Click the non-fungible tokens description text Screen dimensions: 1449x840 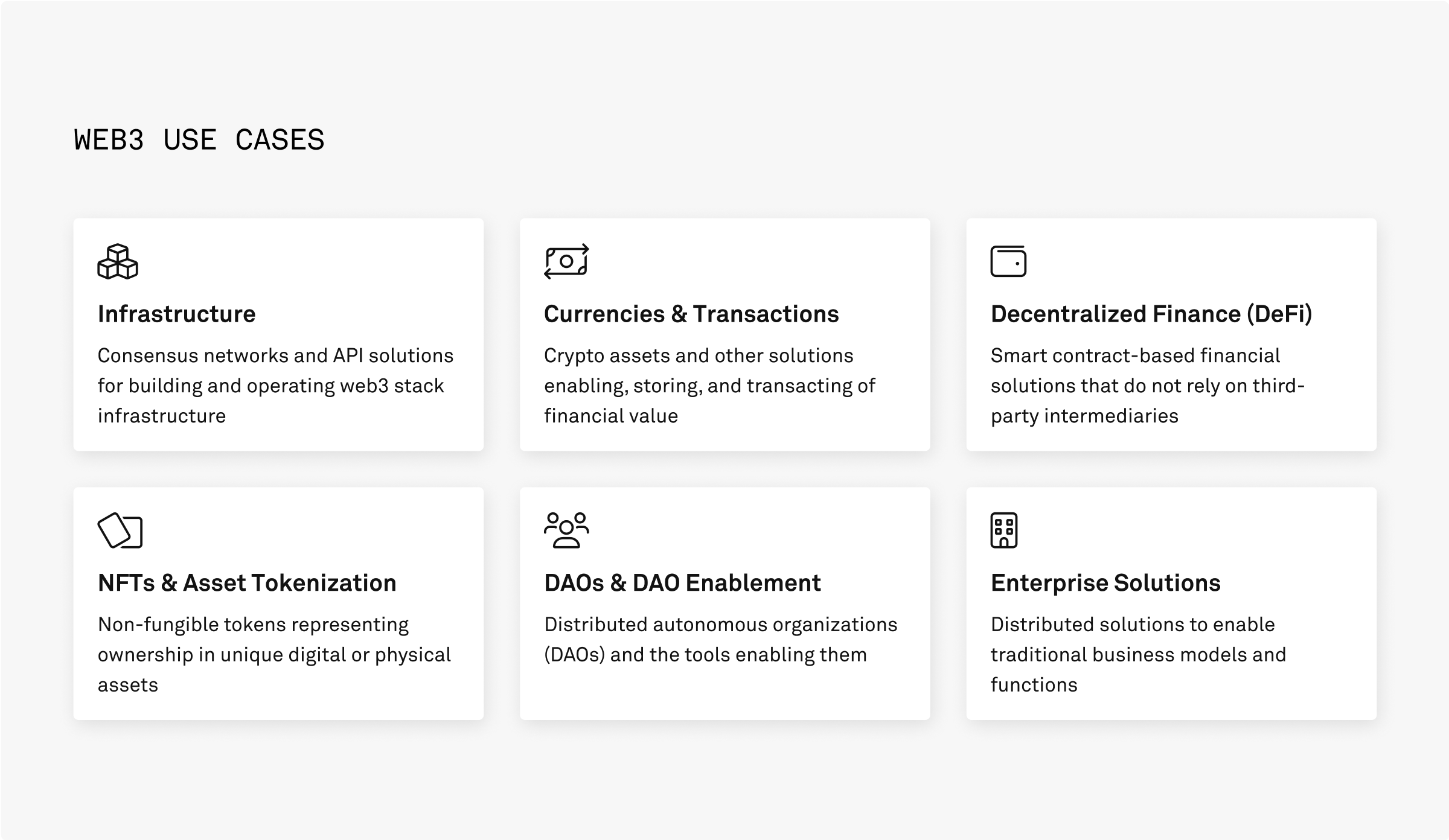click(274, 654)
